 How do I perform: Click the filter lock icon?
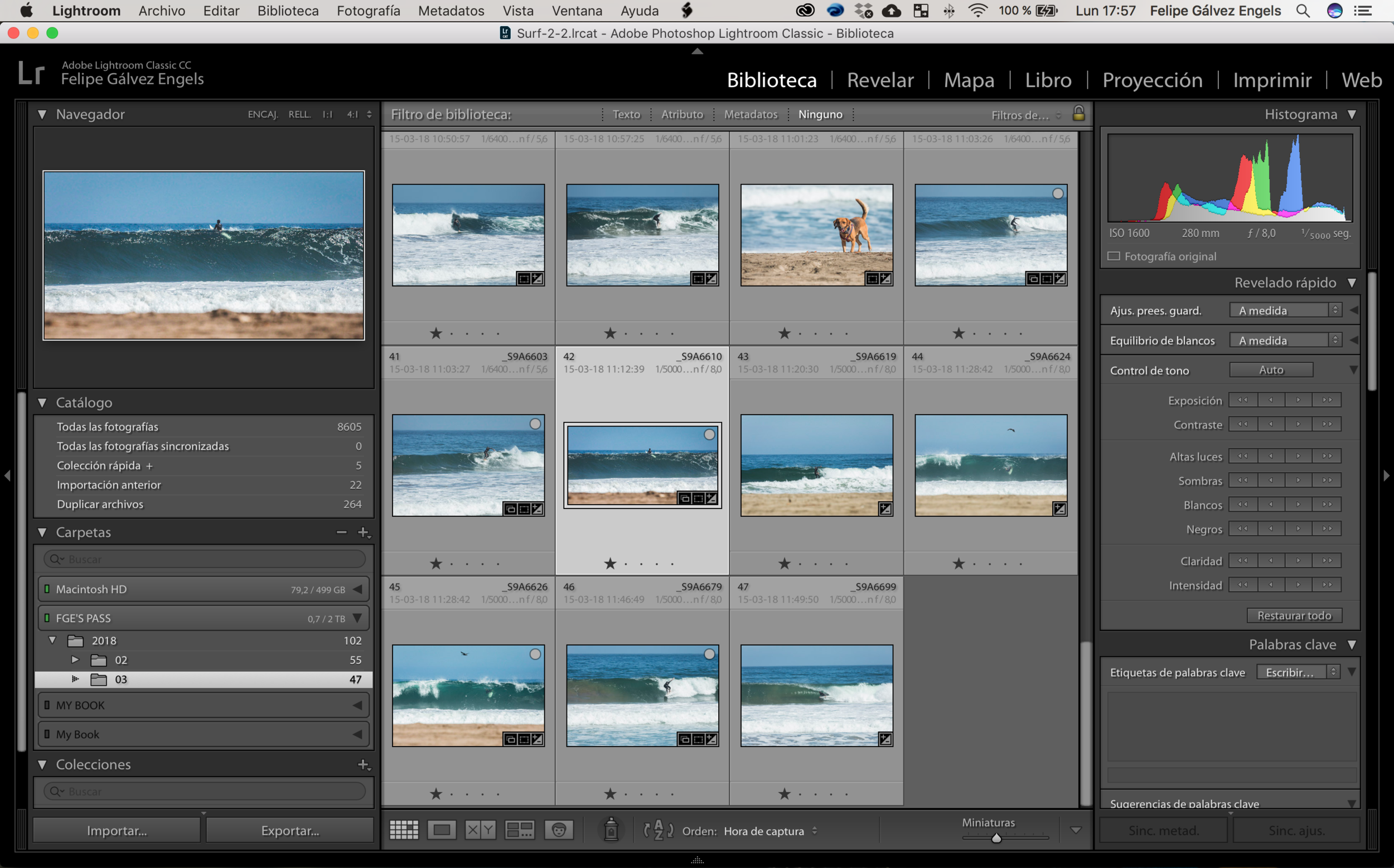click(1078, 113)
